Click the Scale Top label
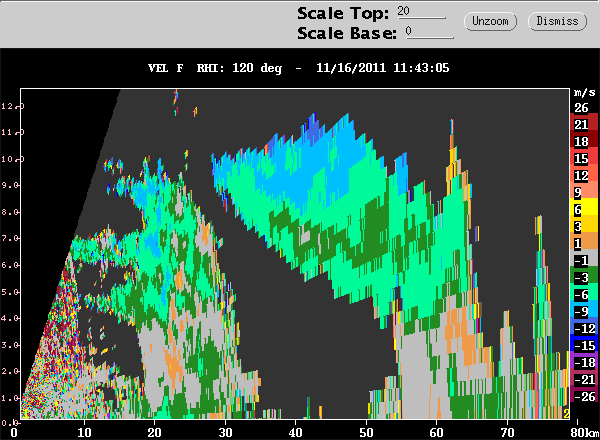 (x=343, y=13)
